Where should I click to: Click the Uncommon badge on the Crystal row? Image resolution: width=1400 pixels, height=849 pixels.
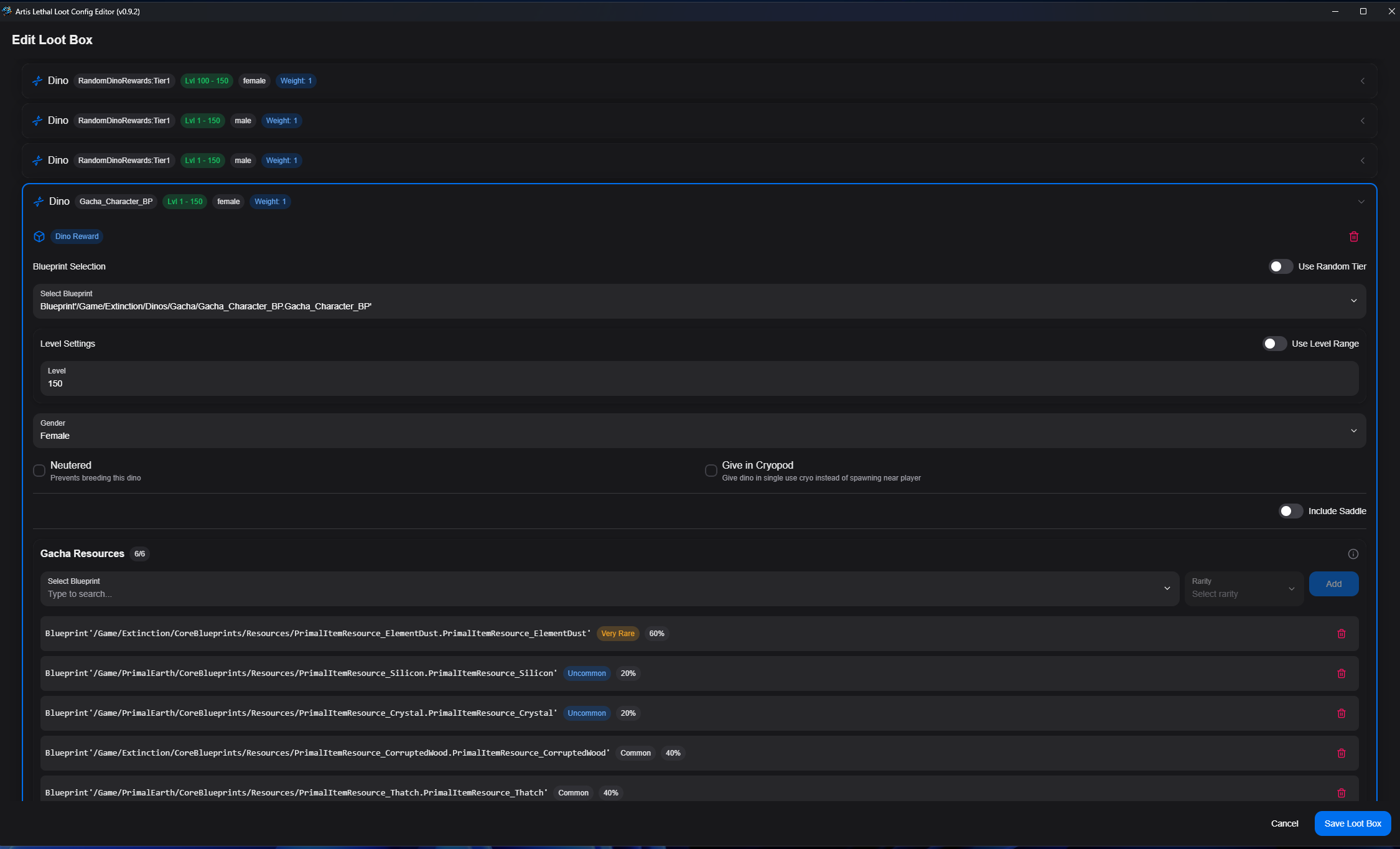587,713
